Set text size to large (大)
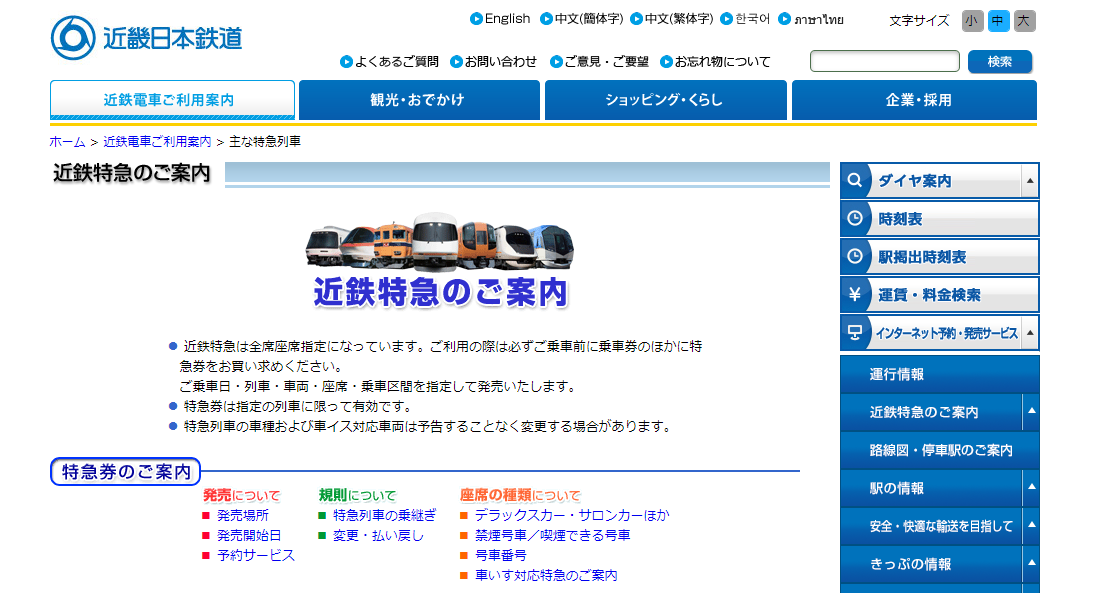Viewport: 1103px width, 593px height. pyautogui.click(x=1024, y=21)
